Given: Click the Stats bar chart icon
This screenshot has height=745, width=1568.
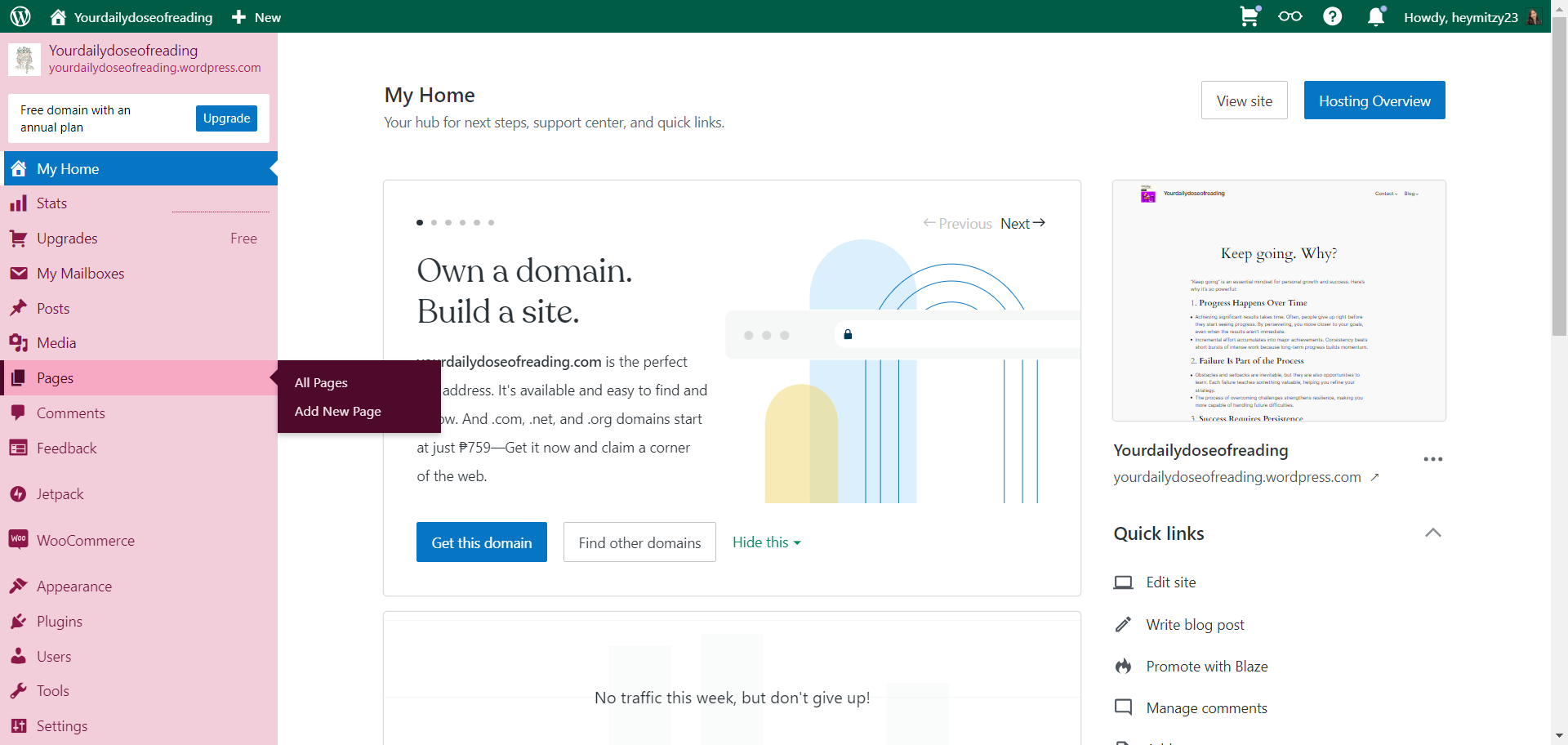Looking at the screenshot, I should (18, 203).
